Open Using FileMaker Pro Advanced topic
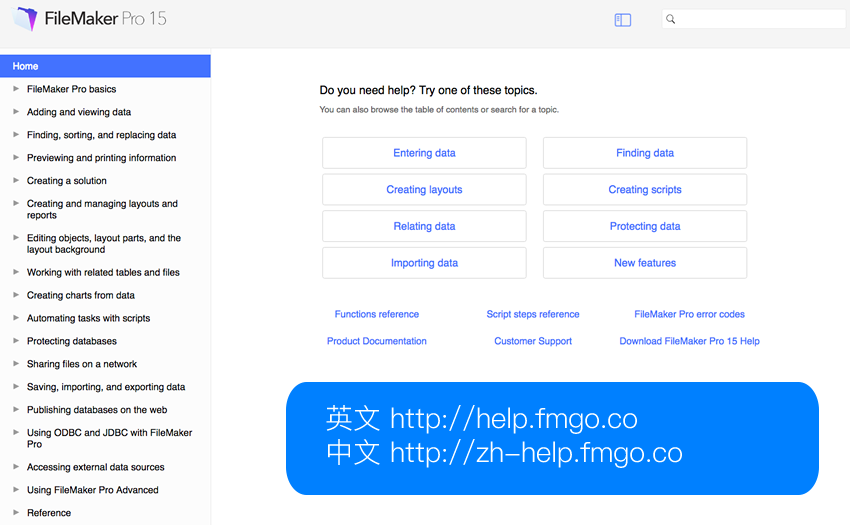 click(x=93, y=490)
